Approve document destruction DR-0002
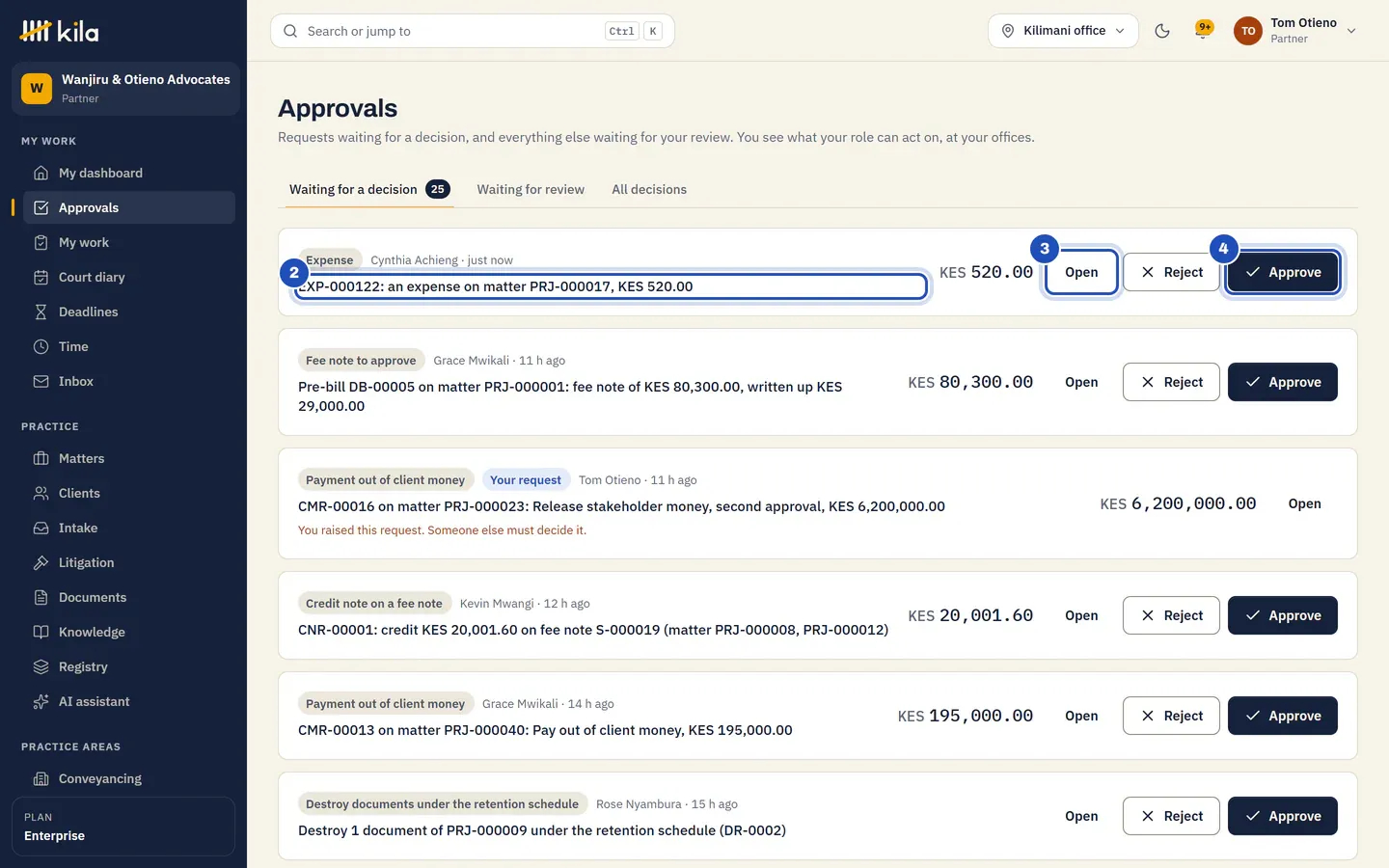Screen dimensions: 1389x868 click(x=1283, y=816)
